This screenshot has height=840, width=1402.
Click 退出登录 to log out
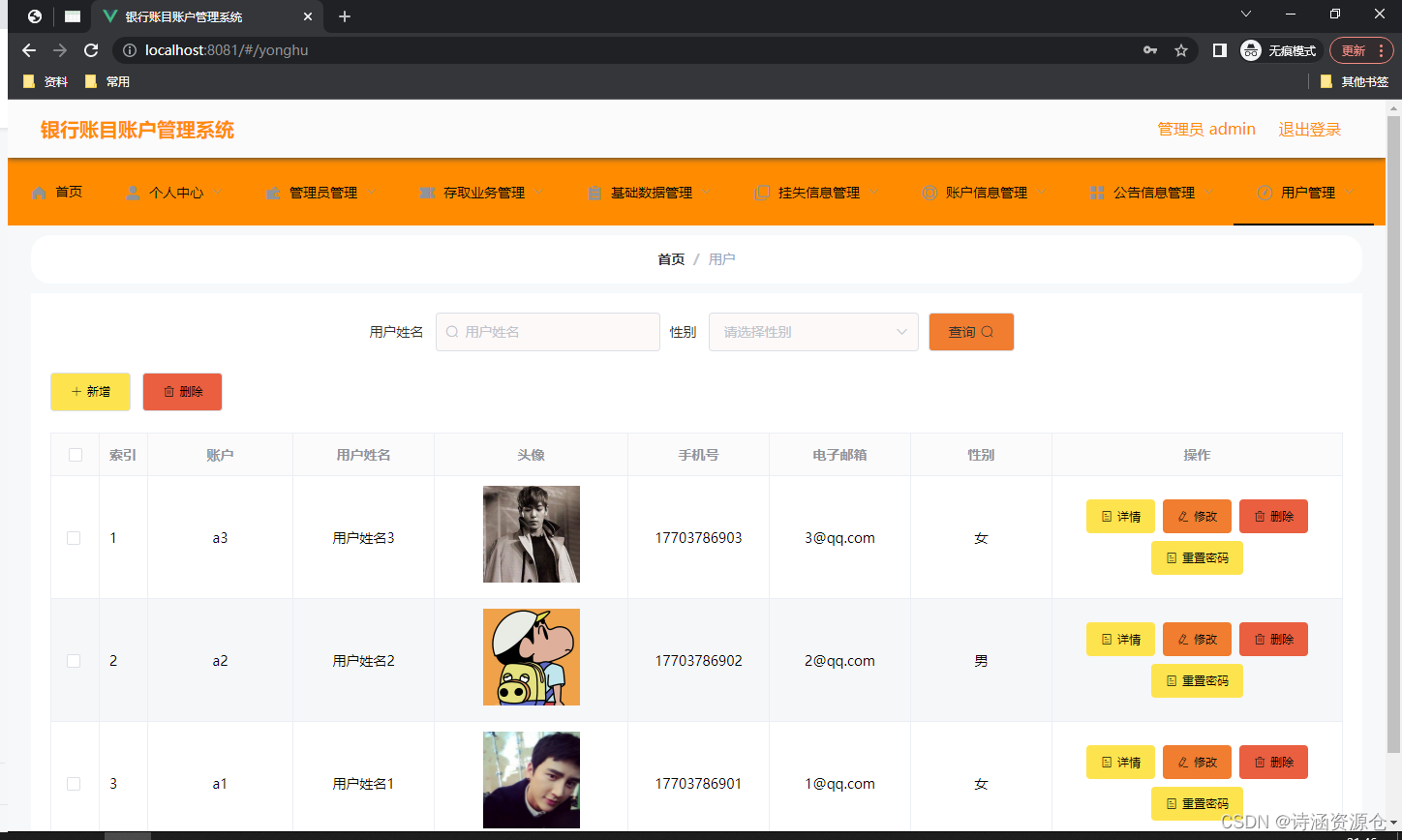1309,130
